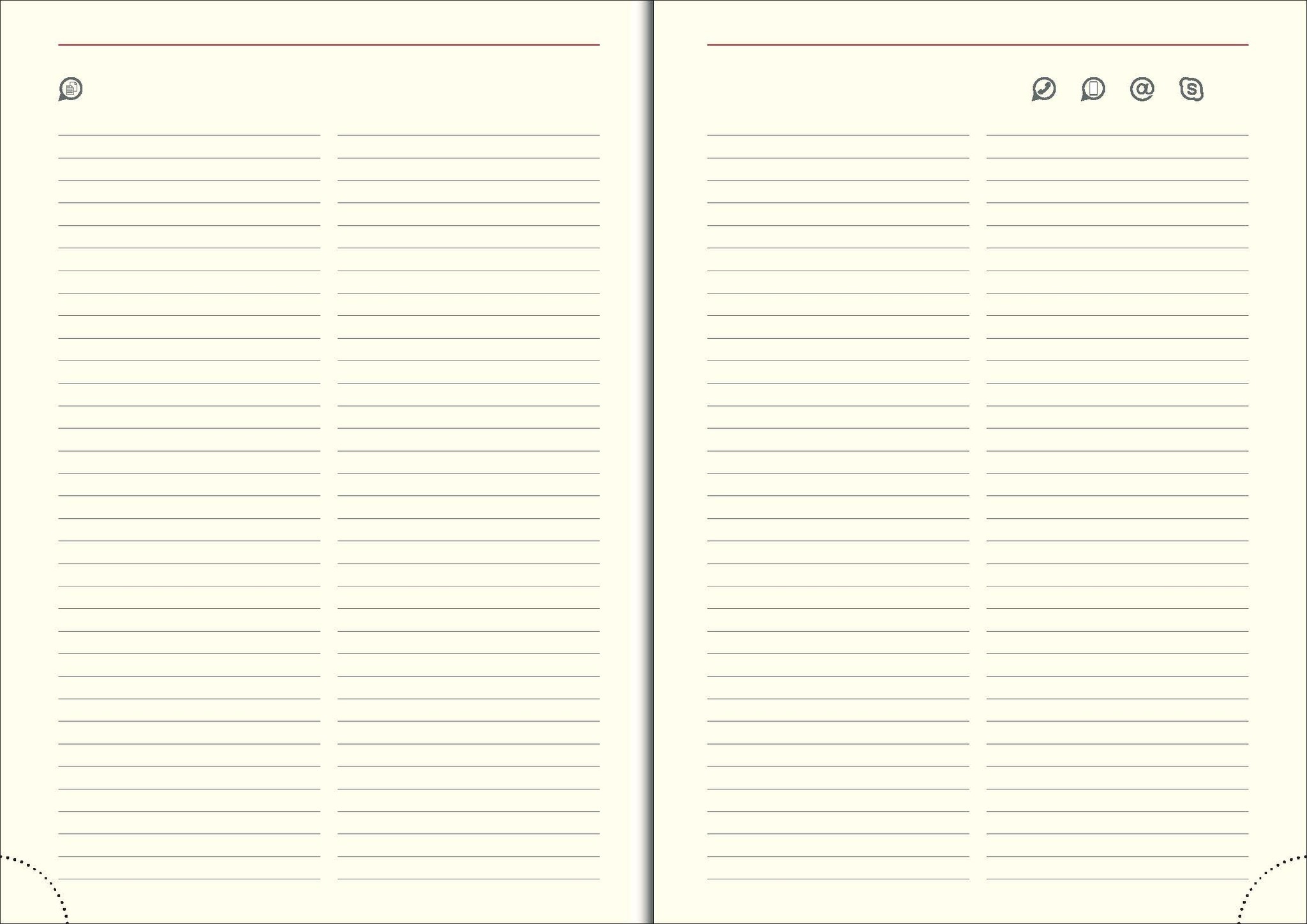Select the @ email icon
The width and height of the screenshot is (1307, 924).
pyautogui.click(x=1142, y=89)
